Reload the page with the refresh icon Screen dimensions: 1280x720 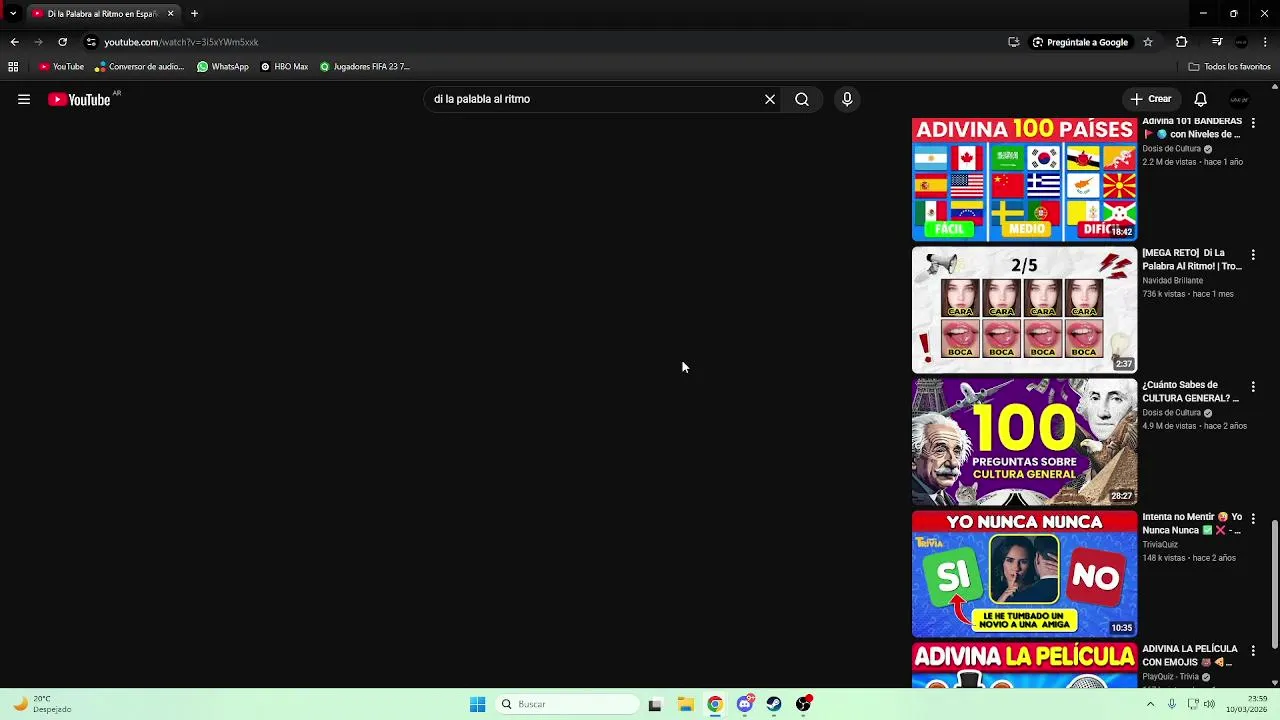[62, 42]
